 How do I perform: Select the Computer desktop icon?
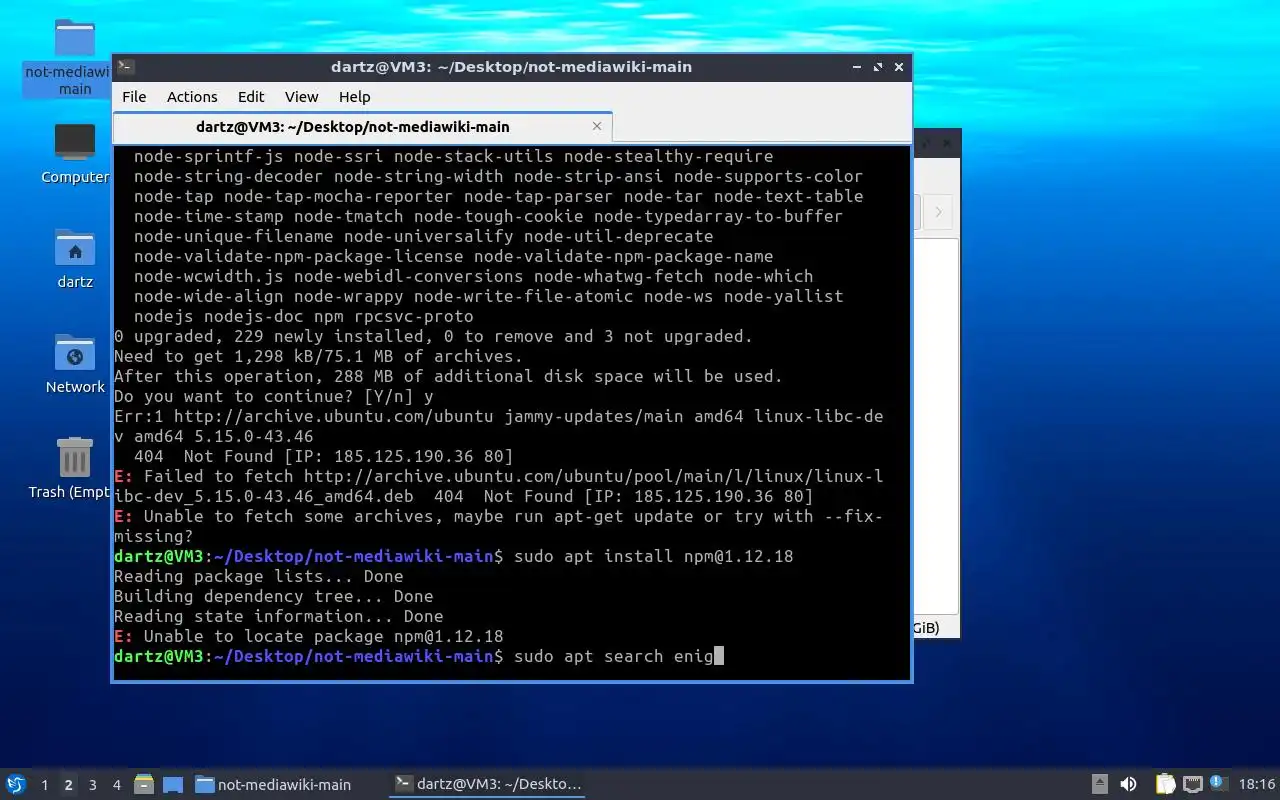point(74,154)
